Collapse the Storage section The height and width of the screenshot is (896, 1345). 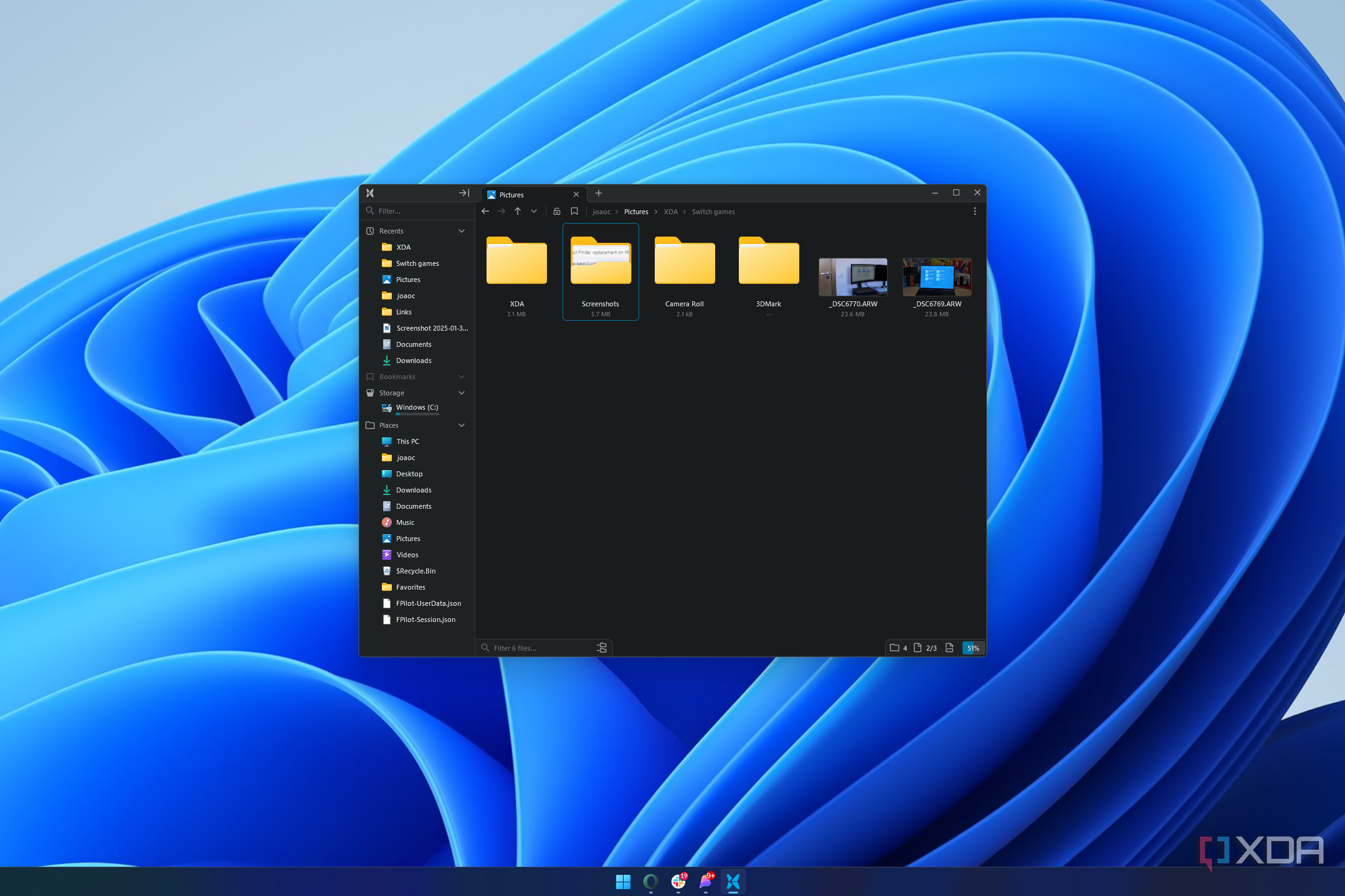(461, 393)
